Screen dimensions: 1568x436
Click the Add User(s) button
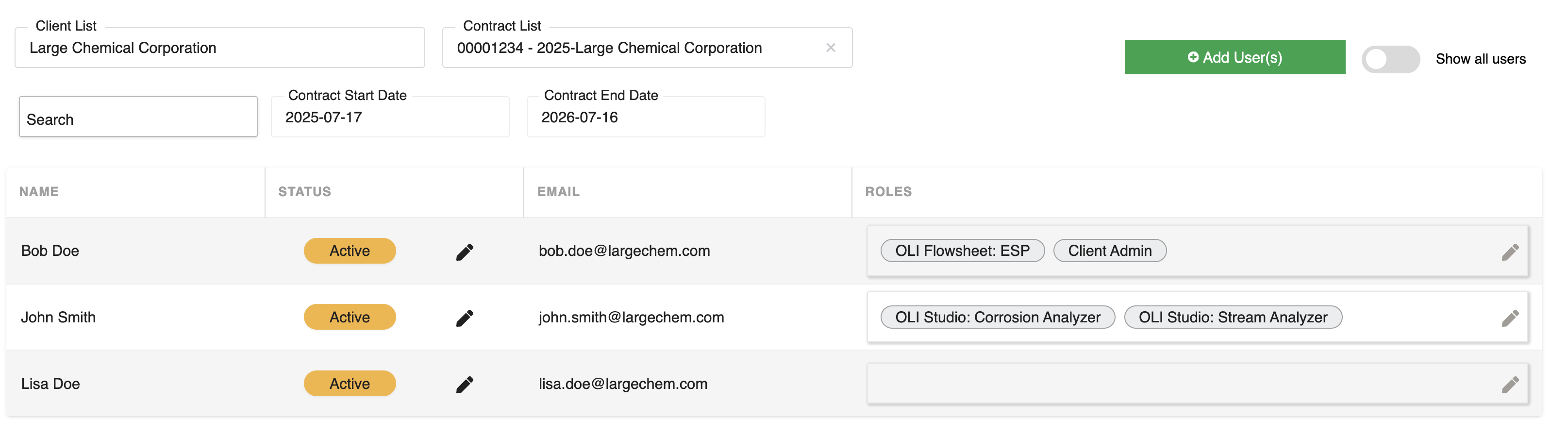click(1235, 57)
